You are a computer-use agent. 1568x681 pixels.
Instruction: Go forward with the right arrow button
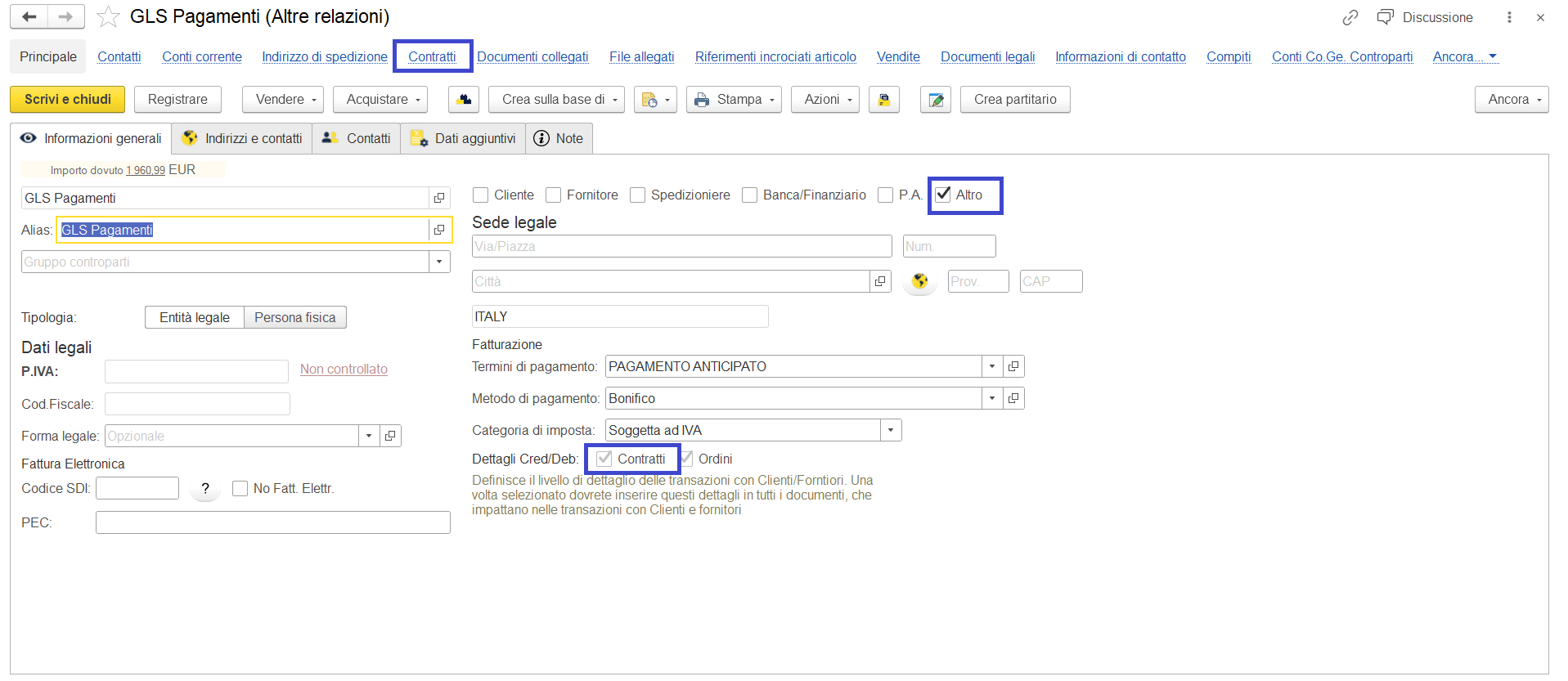coord(65,16)
